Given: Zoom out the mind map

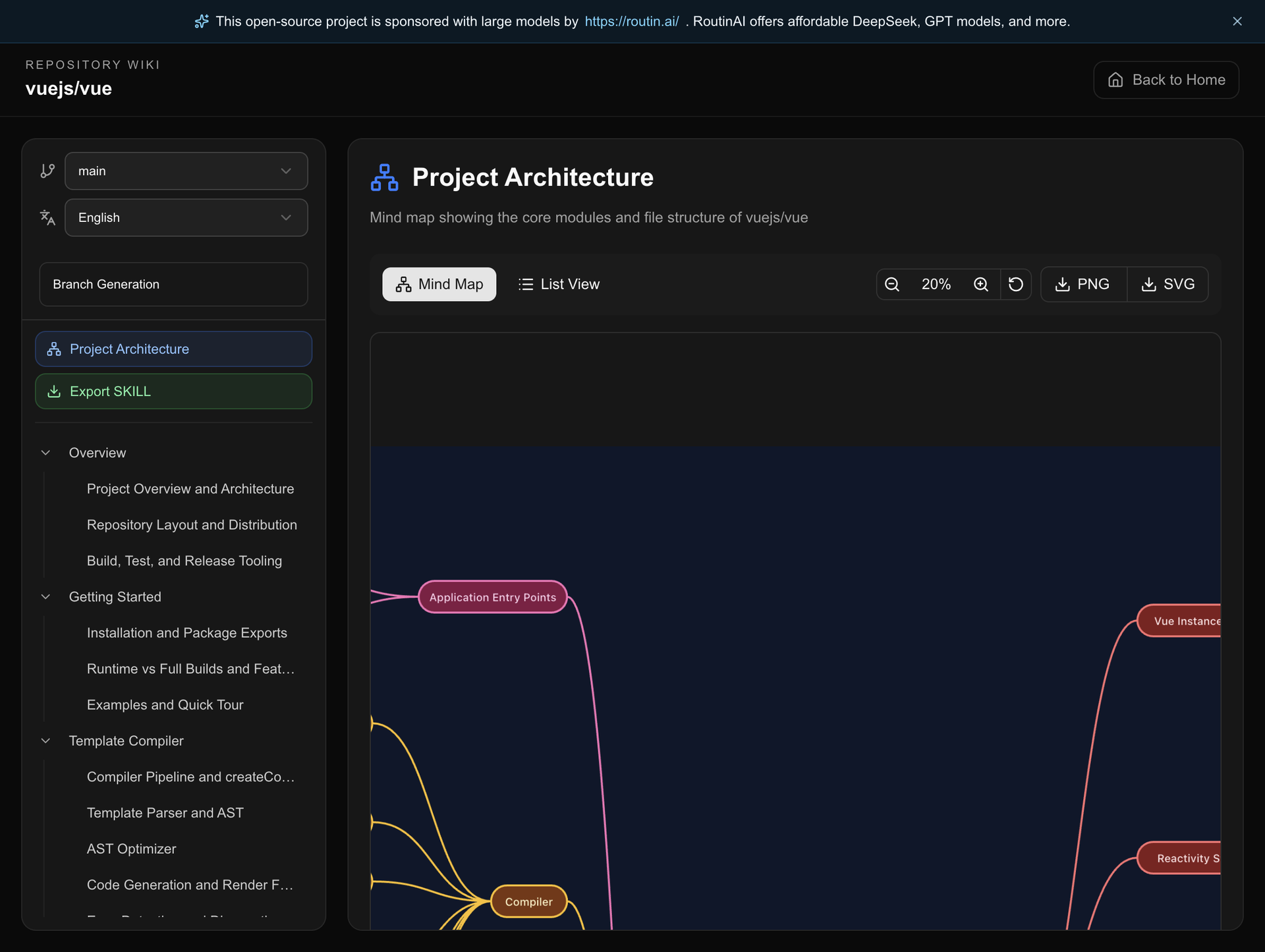Looking at the screenshot, I should tap(892, 284).
